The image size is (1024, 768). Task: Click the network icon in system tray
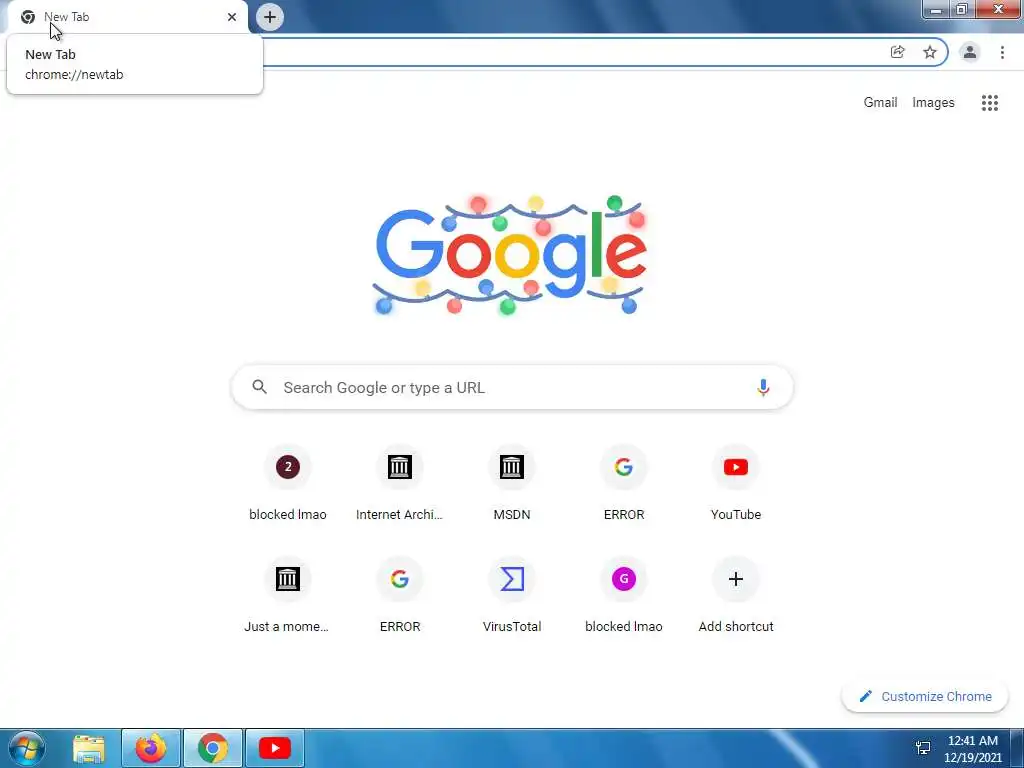click(x=923, y=748)
